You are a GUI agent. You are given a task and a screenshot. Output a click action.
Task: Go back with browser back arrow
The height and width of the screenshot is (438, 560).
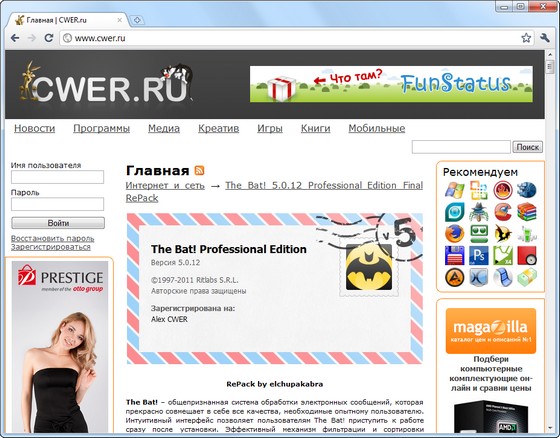pyautogui.click(x=15, y=38)
